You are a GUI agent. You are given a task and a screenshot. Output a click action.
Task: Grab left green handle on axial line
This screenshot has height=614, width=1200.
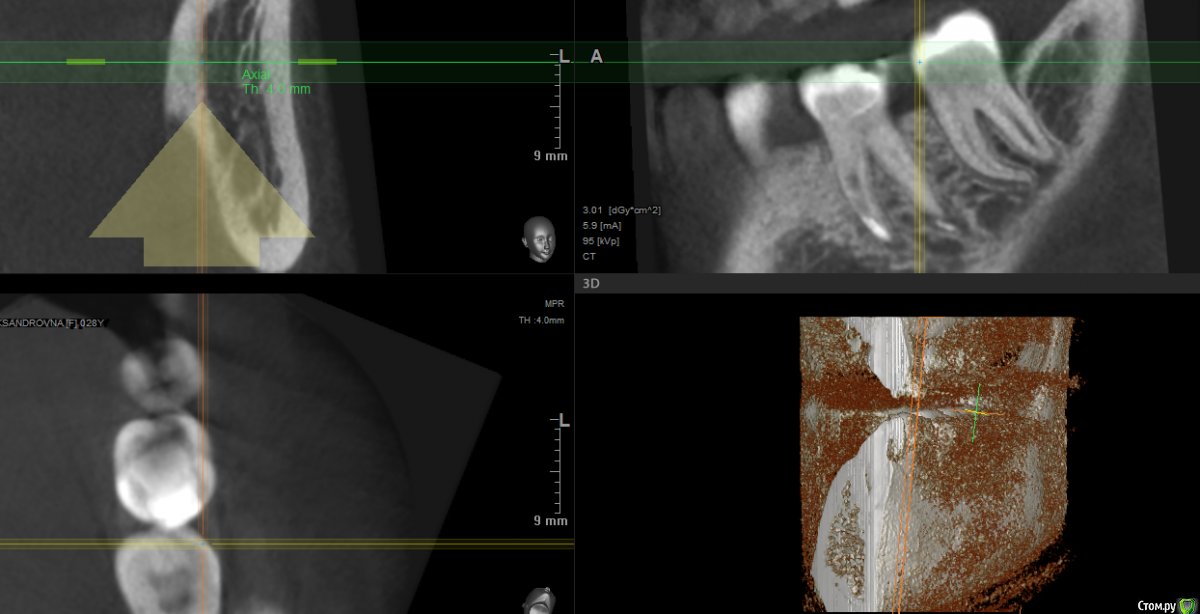pyautogui.click(x=85, y=62)
